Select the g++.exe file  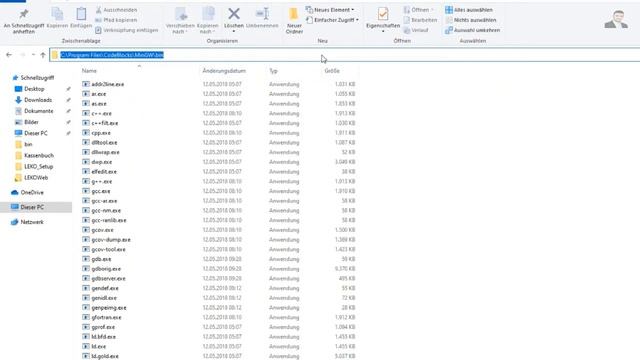click(101, 182)
